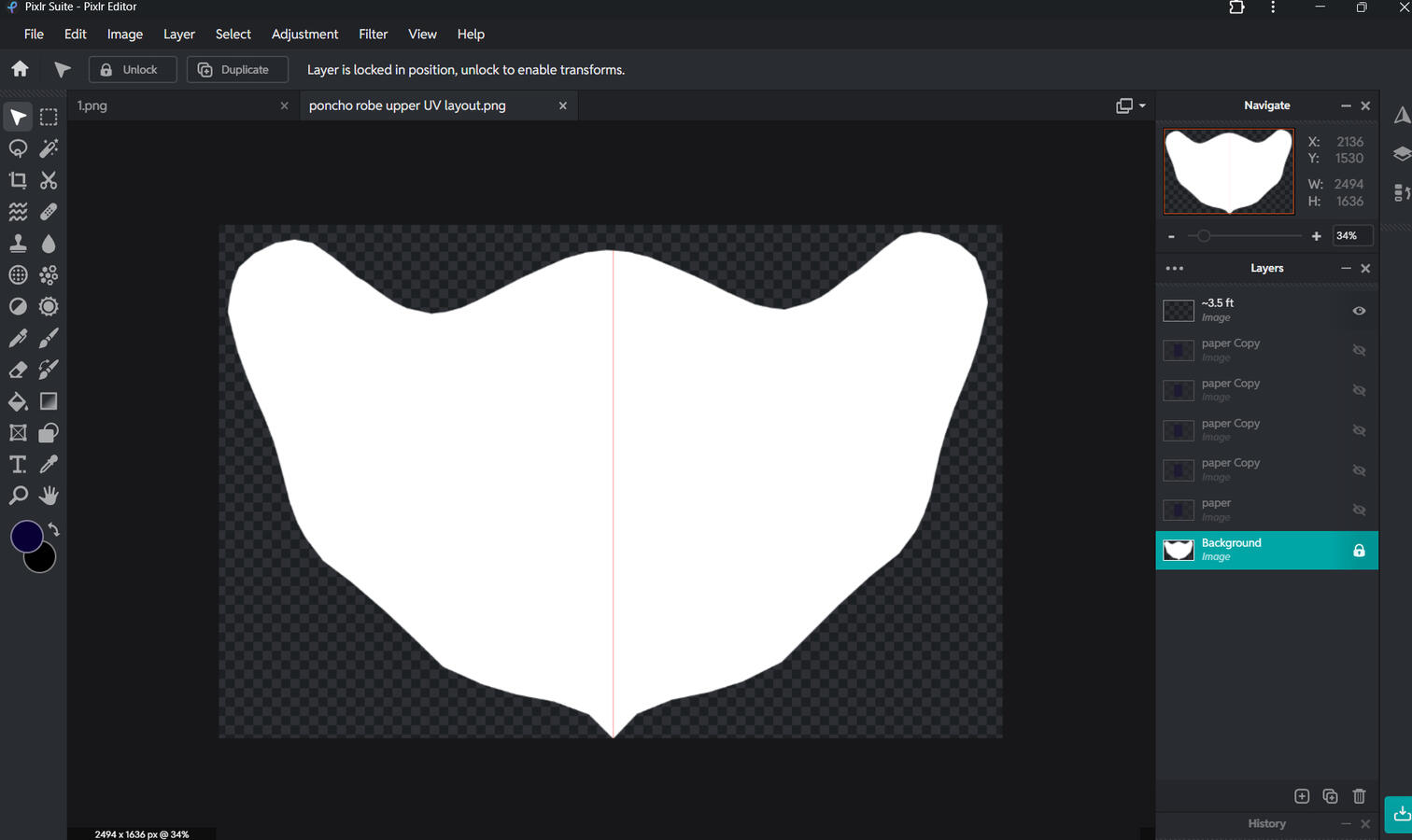Toggle lock on Background layer
Viewport: 1412px width, 840px height.
click(x=1359, y=551)
